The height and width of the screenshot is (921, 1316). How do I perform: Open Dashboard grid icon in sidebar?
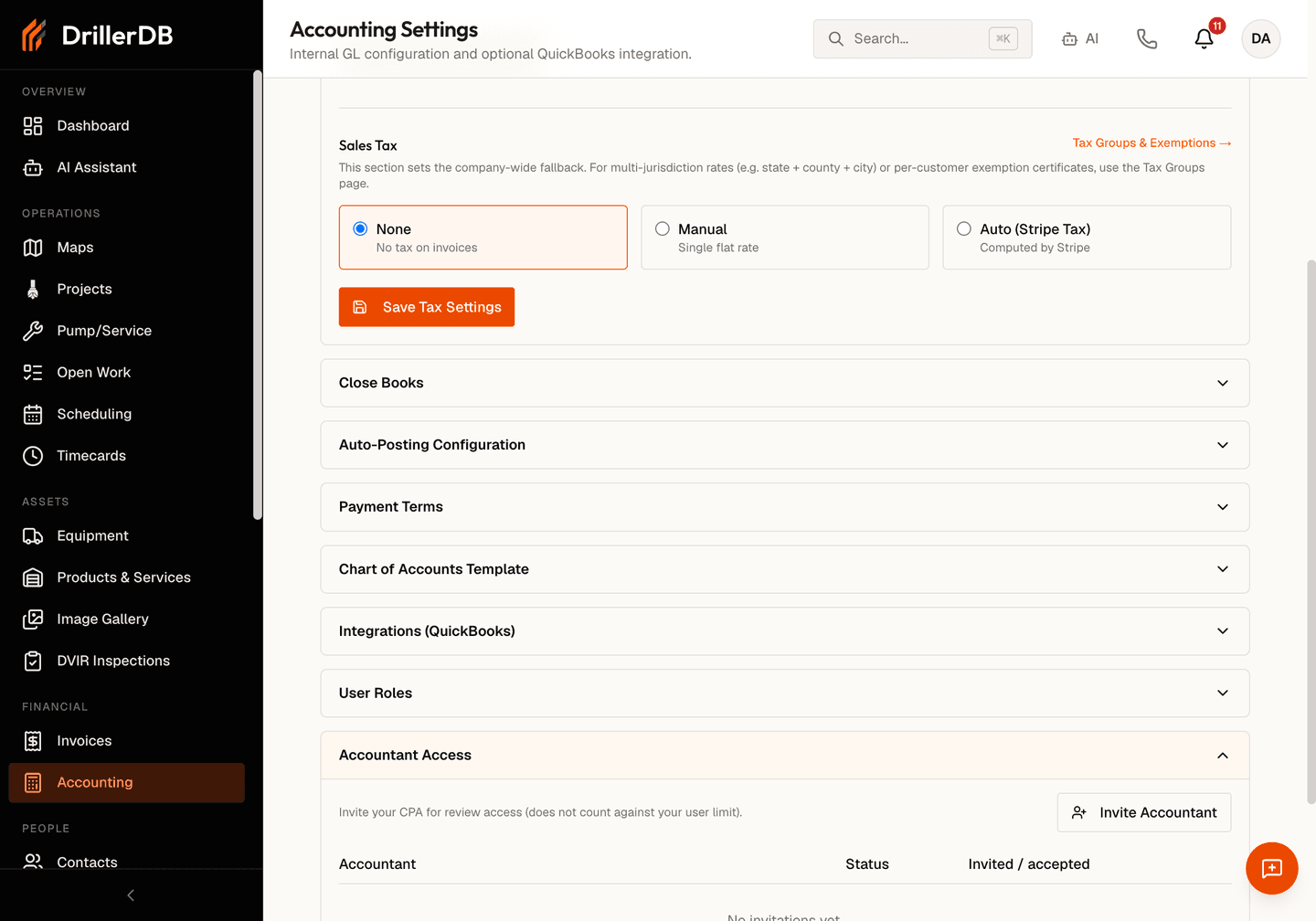click(x=33, y=126)
